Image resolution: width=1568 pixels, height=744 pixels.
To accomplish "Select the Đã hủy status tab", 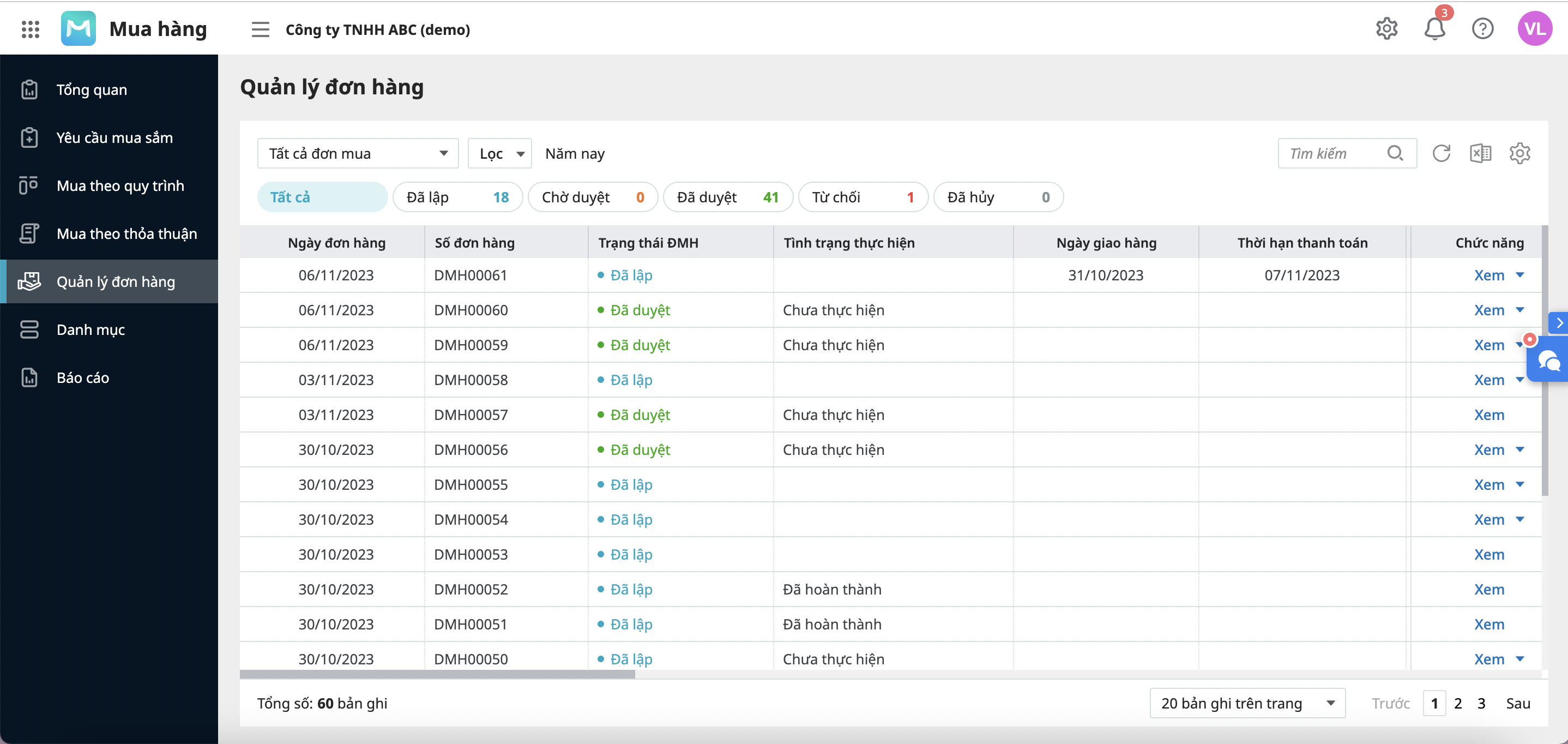I will coord(998,197).
